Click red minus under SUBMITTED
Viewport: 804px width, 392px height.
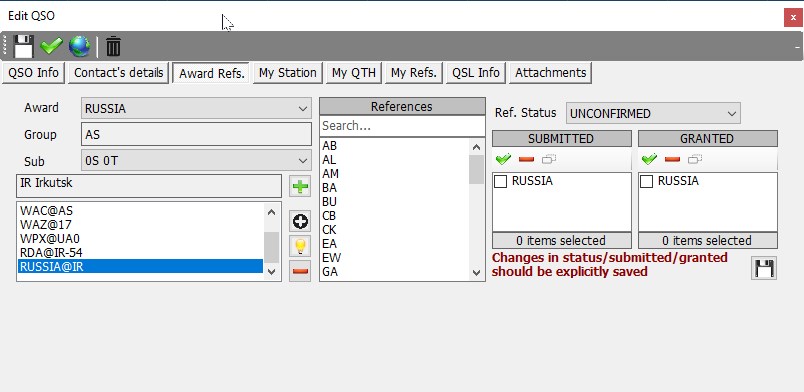coord(526,160)
